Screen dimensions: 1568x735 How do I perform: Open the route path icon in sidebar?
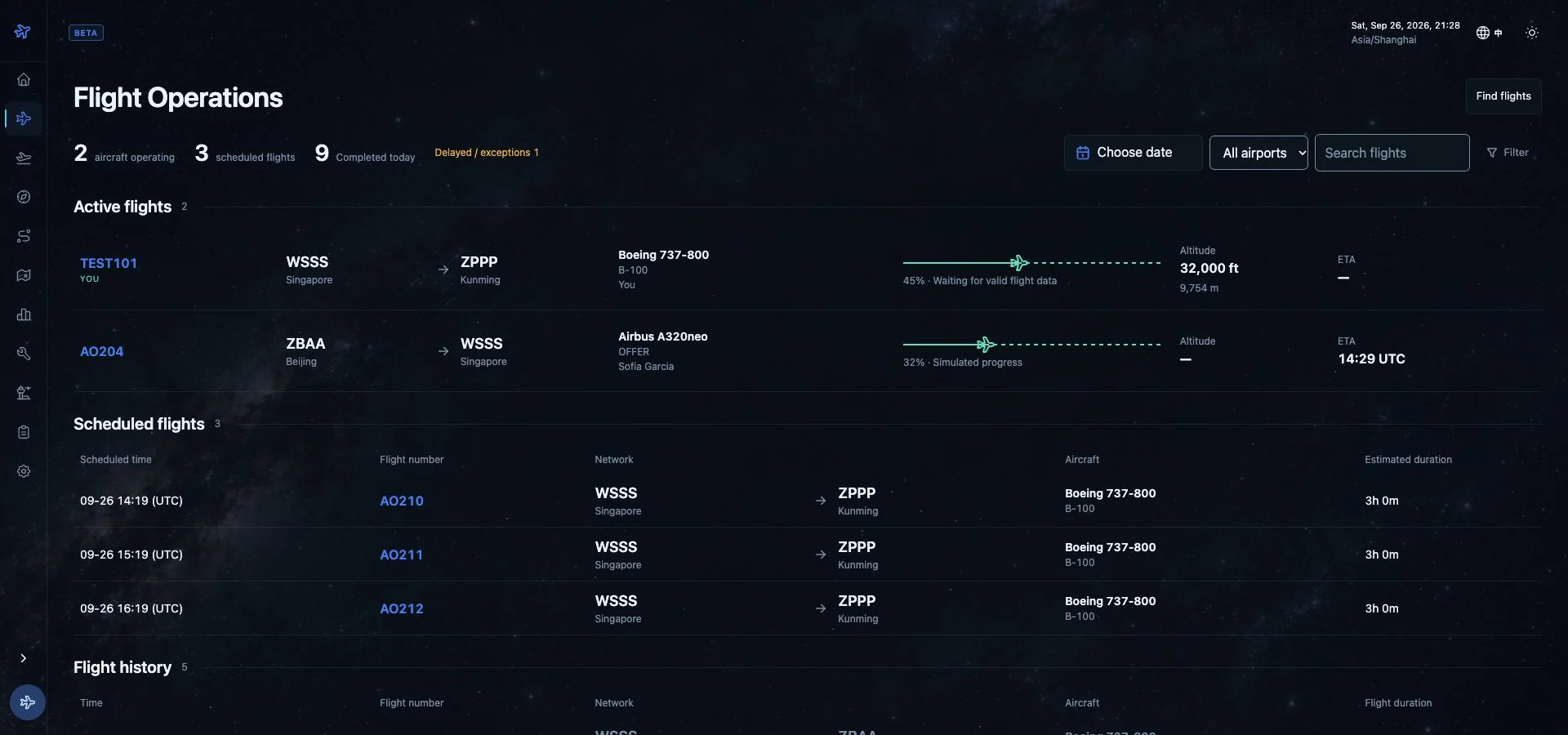click(x=24, y=236)
